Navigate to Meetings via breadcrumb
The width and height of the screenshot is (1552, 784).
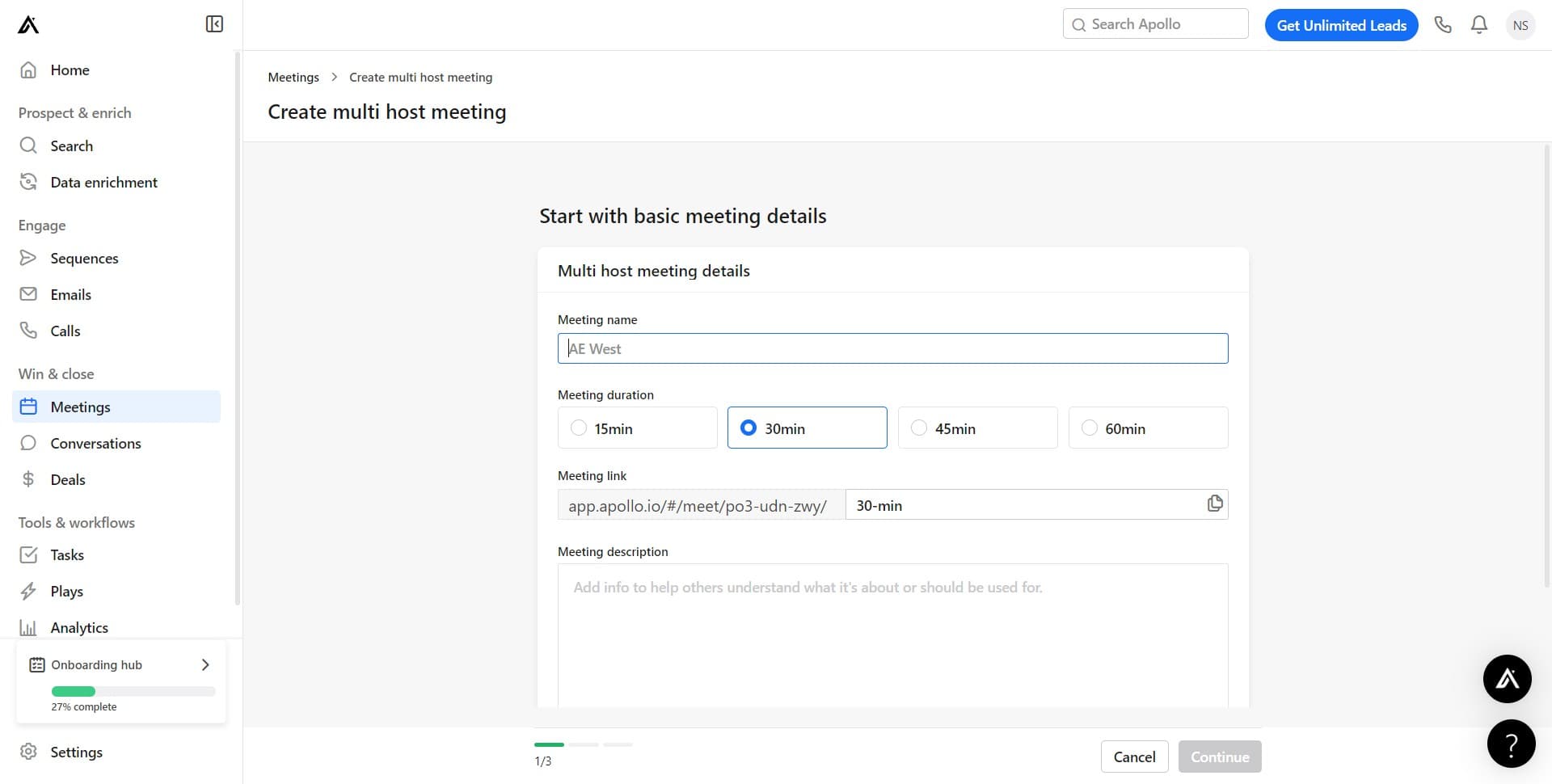click(293, 77)
